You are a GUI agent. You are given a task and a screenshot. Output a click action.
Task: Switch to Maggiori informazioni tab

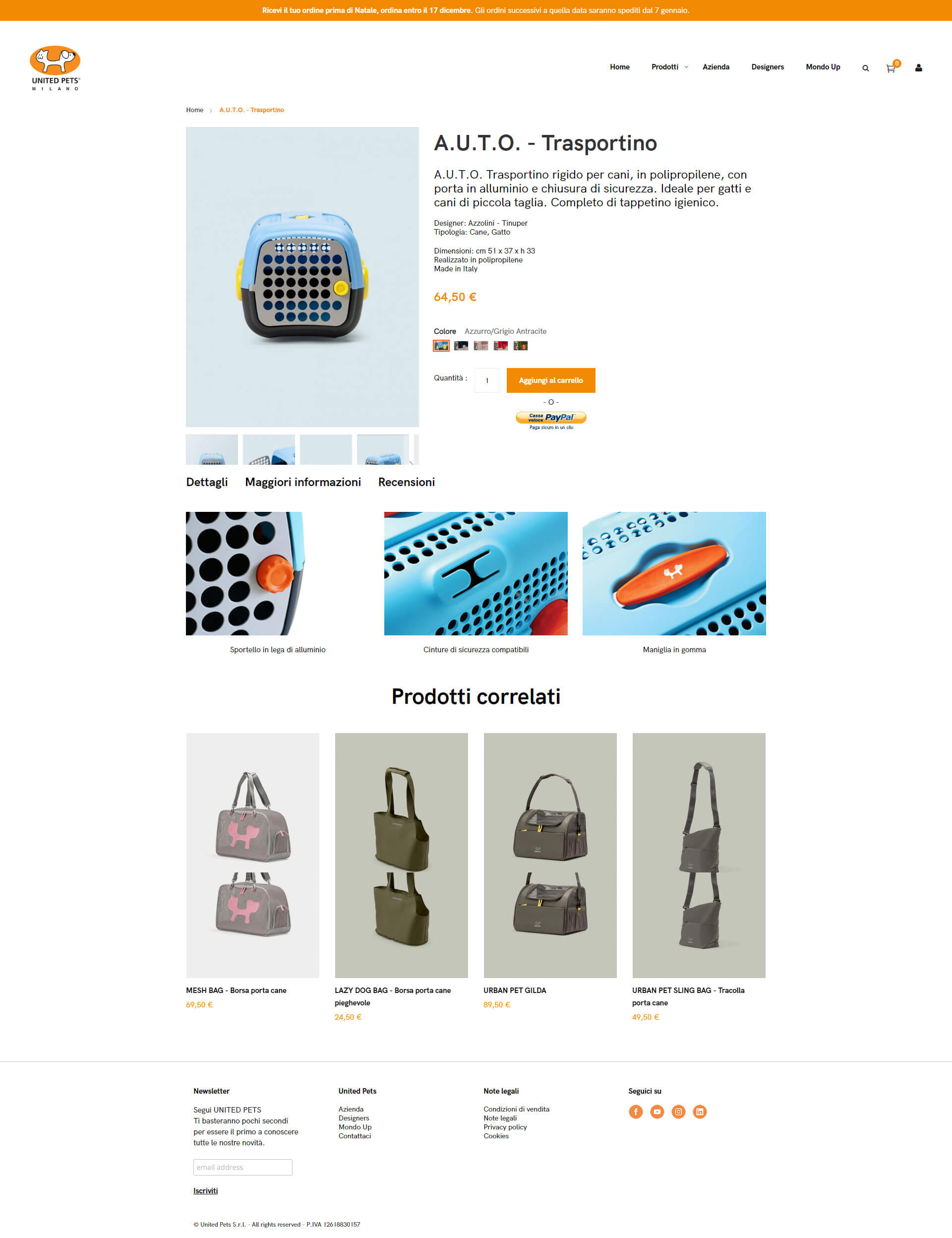pyautogui.click(x=303, y=482)
